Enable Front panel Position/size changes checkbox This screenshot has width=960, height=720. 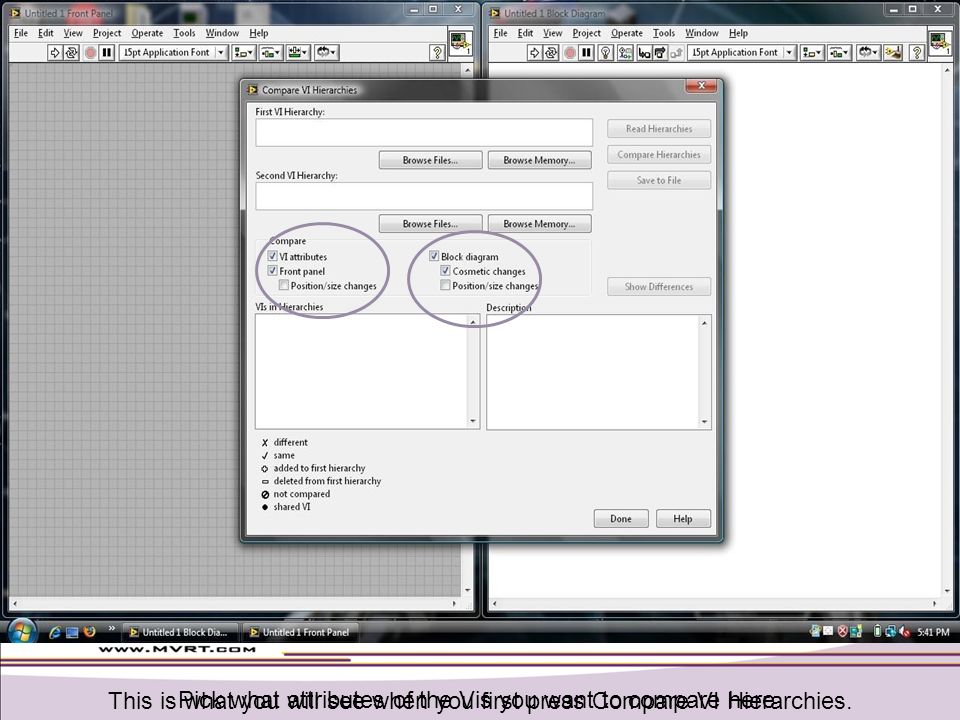pos(283,285)
